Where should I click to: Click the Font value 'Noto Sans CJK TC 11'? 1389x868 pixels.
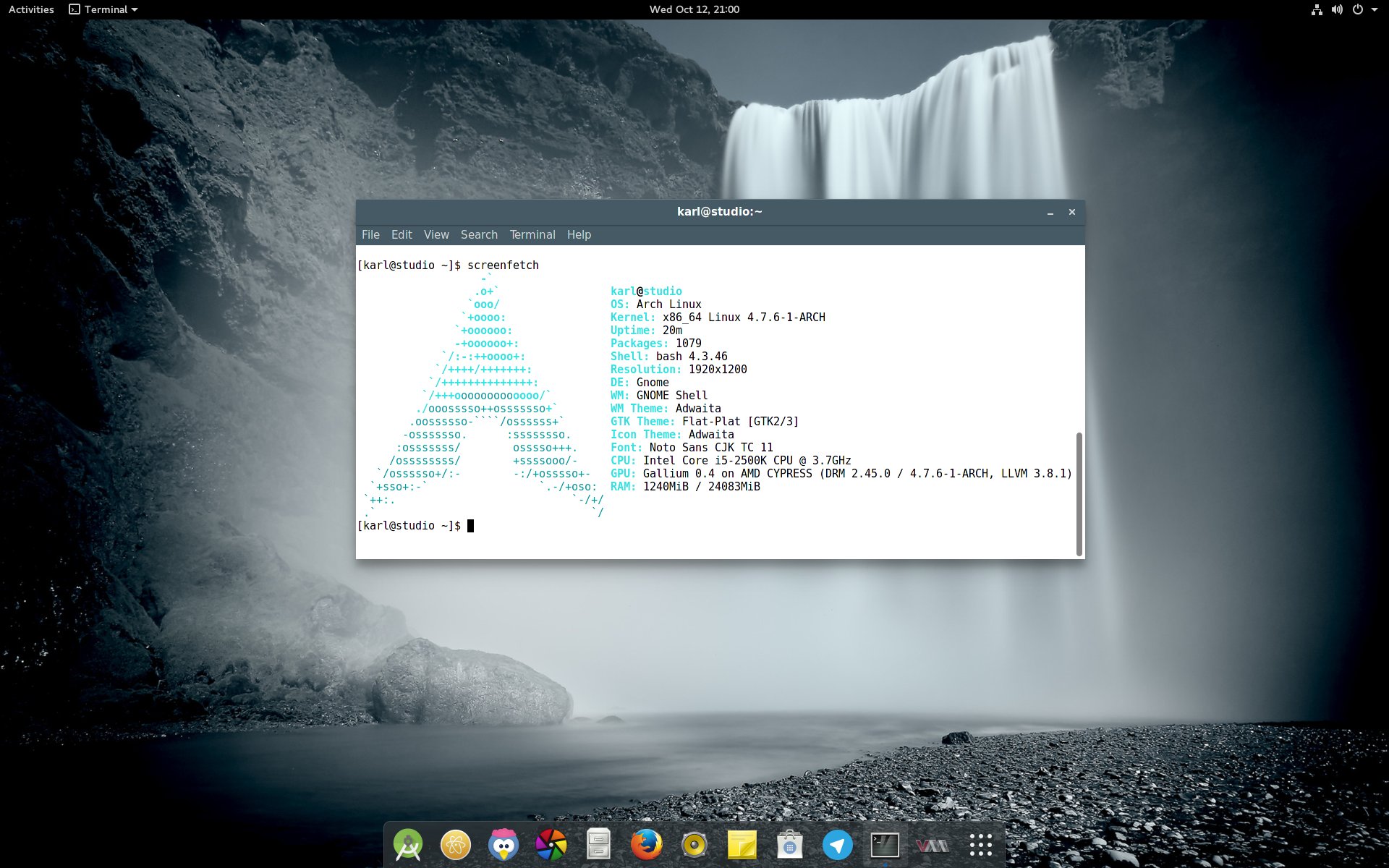pyautogui.click(x=711, y=448)
